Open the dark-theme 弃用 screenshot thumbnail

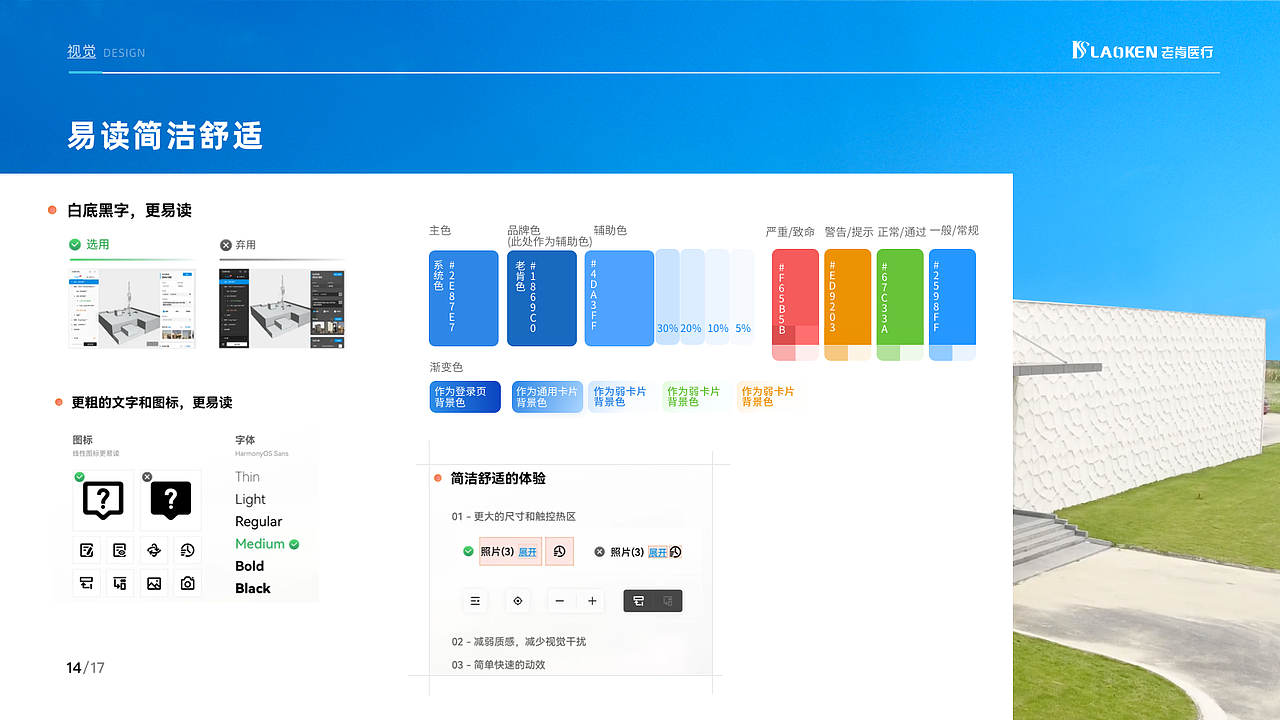click(282, 308)
